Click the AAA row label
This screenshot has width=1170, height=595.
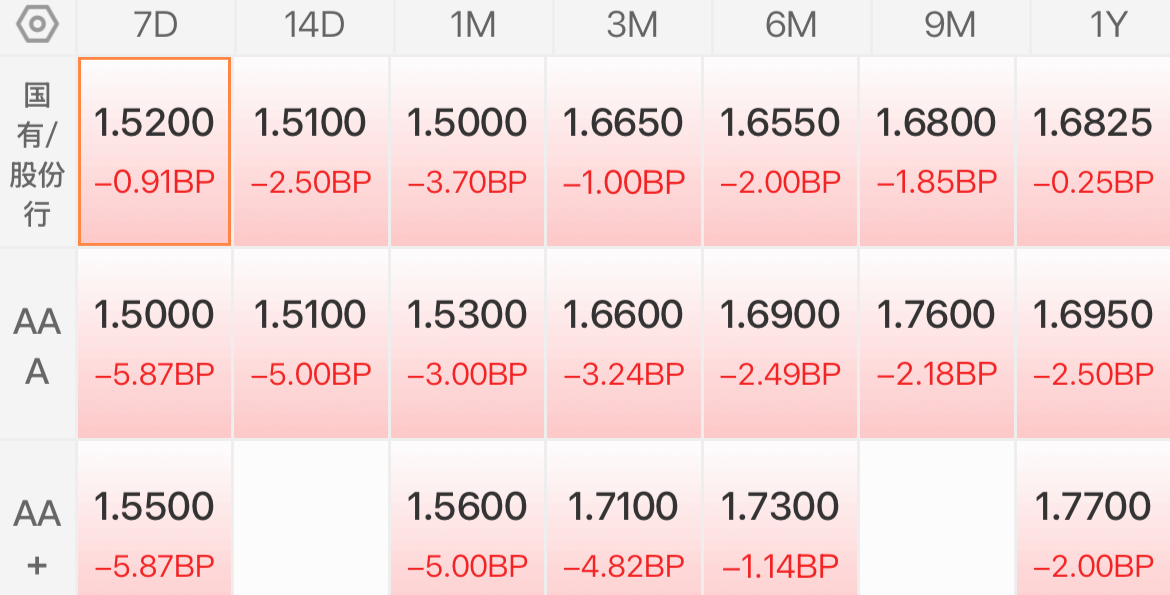click(37, 346)
